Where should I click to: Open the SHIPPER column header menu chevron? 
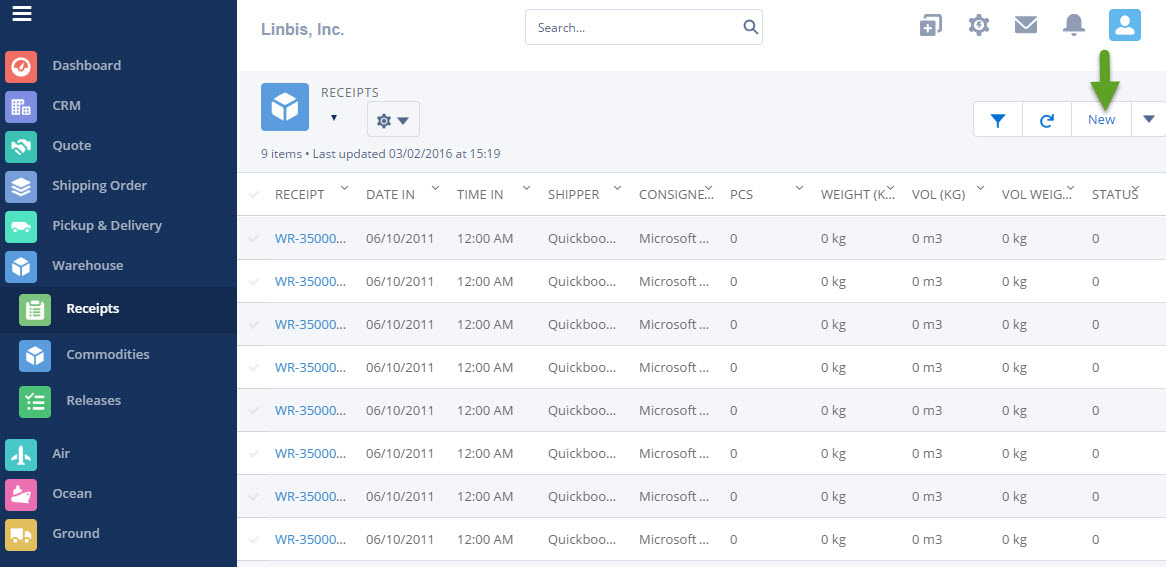(617, 188)
